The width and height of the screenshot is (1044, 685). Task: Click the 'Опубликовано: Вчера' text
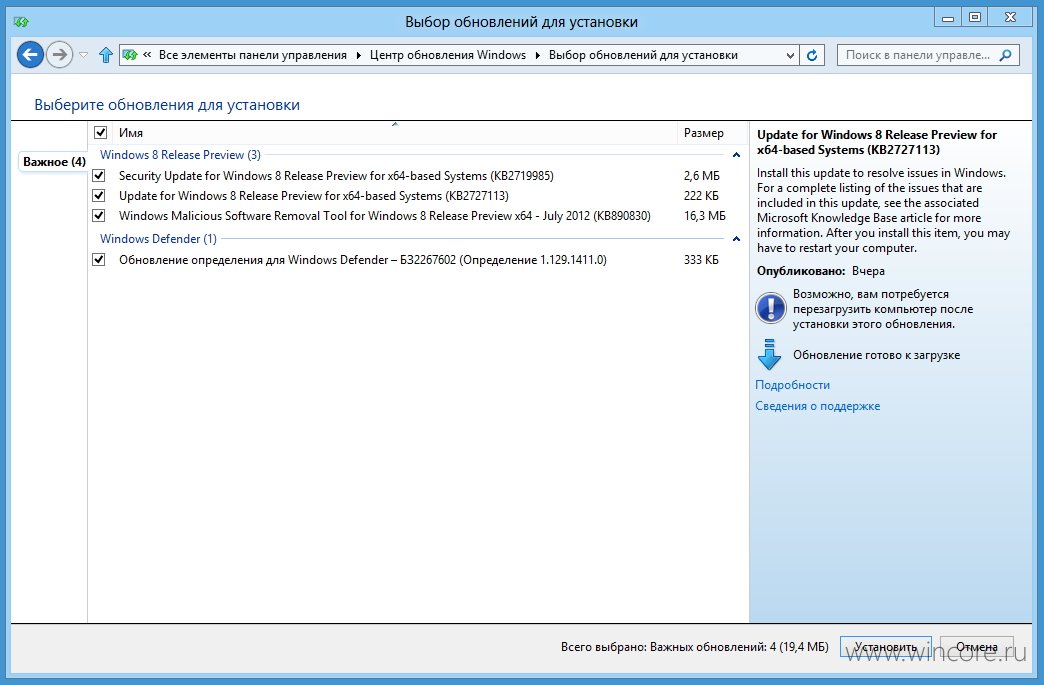(x=821, y=271)
